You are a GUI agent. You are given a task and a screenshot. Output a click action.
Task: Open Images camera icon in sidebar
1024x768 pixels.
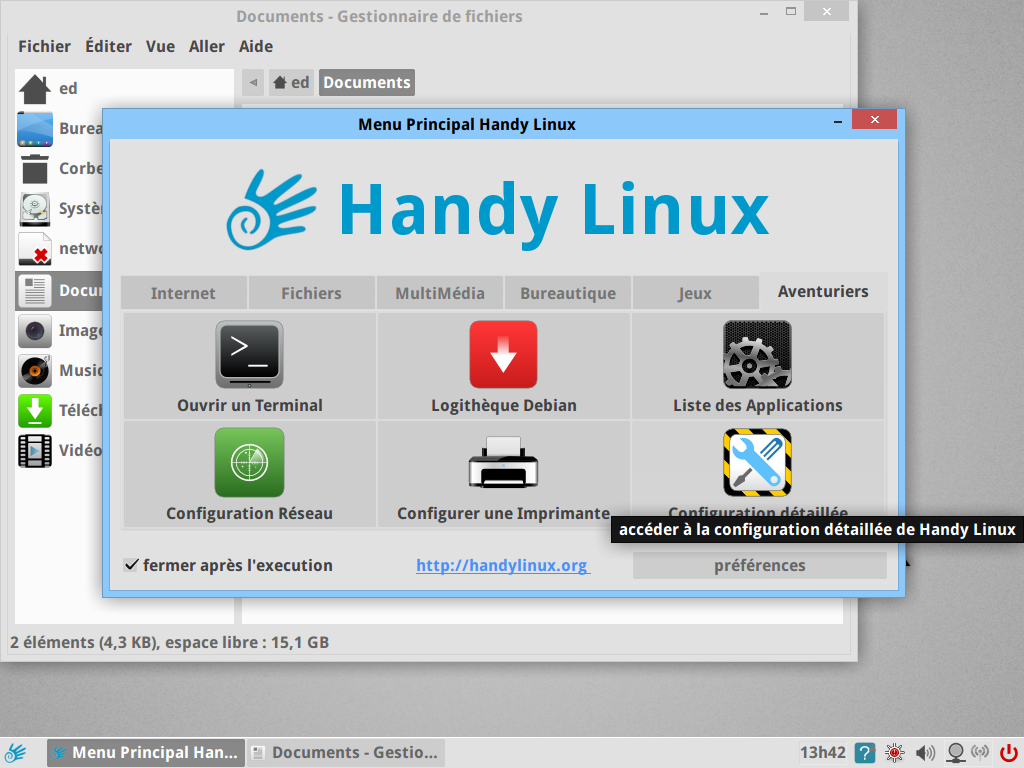click(35, 330)
